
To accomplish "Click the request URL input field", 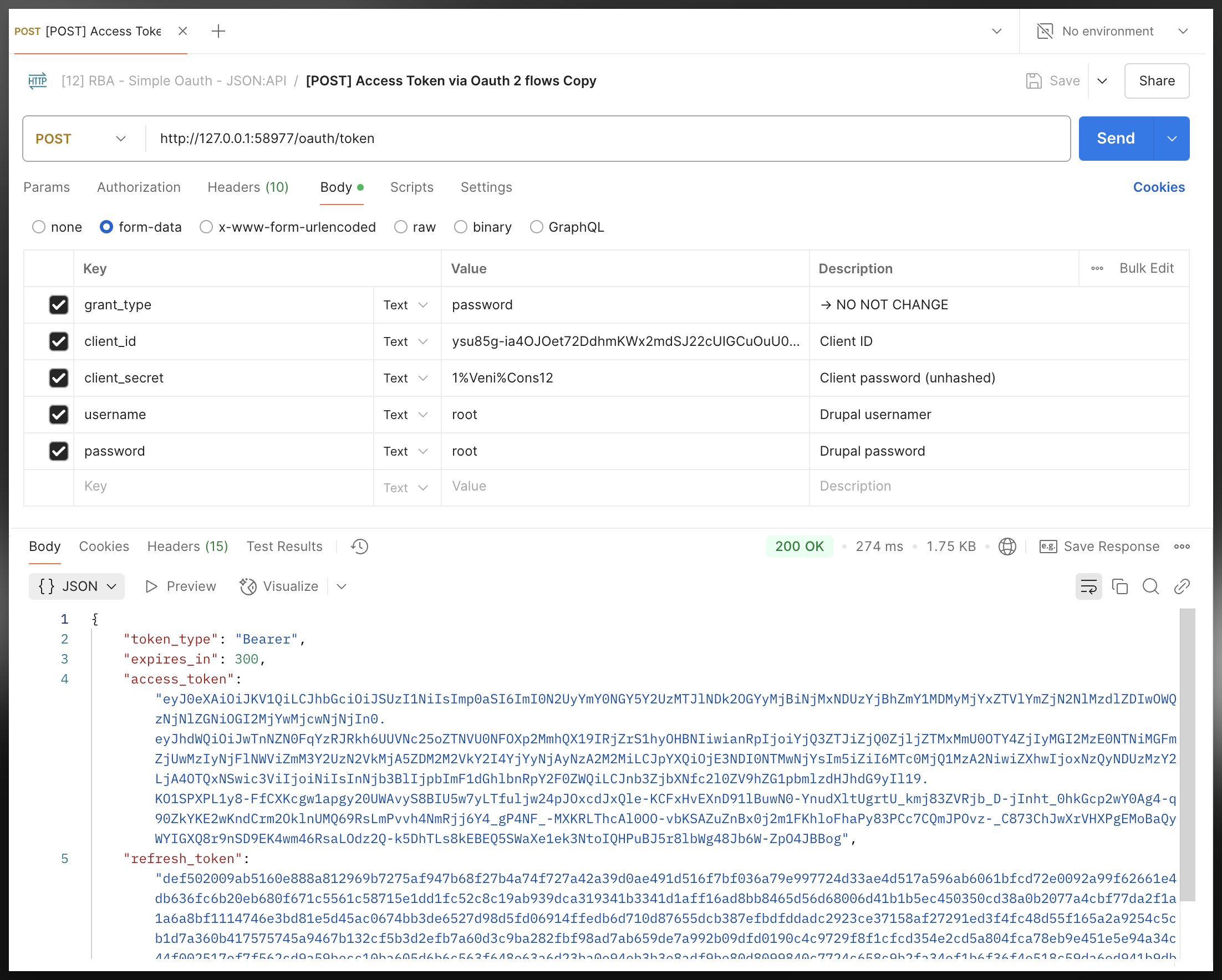I will pos(607,139).
